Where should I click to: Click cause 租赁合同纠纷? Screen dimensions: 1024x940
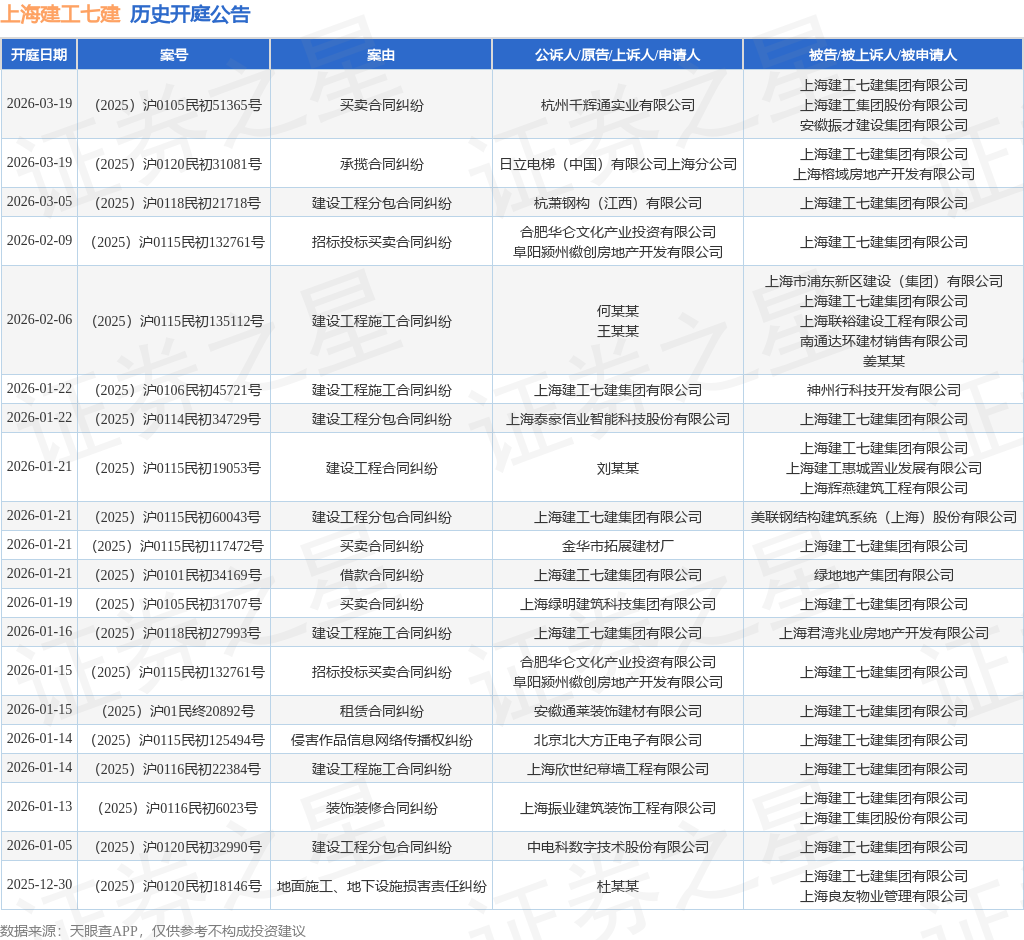[x=381, y=711]
